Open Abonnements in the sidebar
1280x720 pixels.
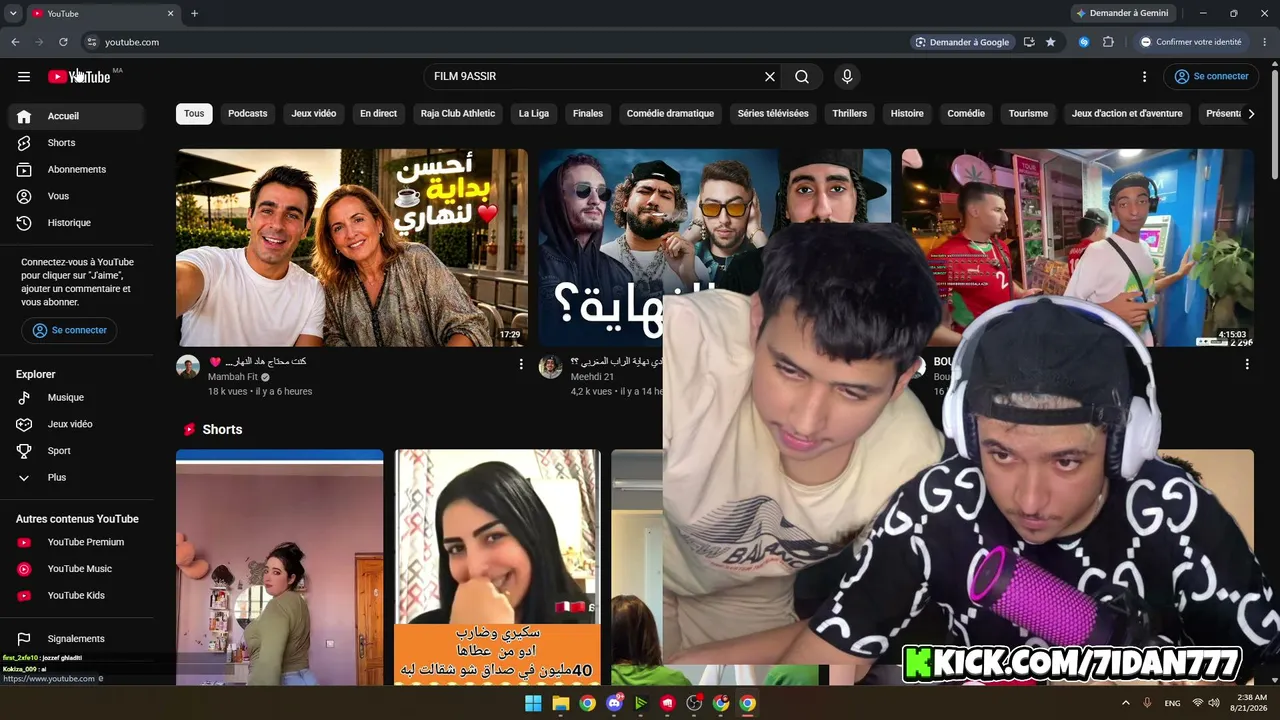point(76,169)
